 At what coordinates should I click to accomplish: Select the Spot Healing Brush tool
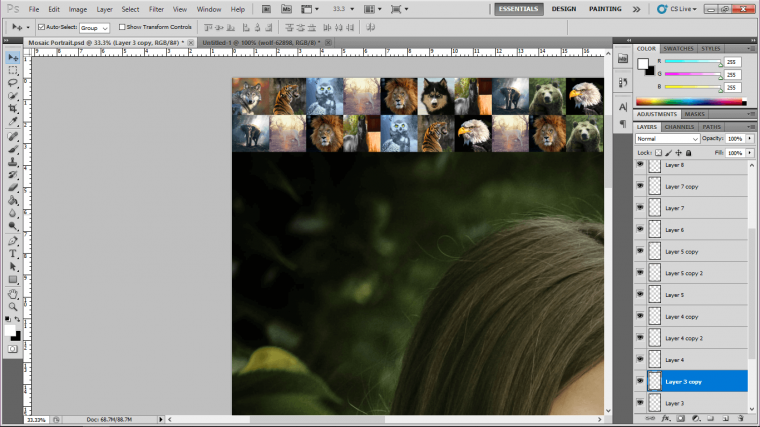[13, 136]
